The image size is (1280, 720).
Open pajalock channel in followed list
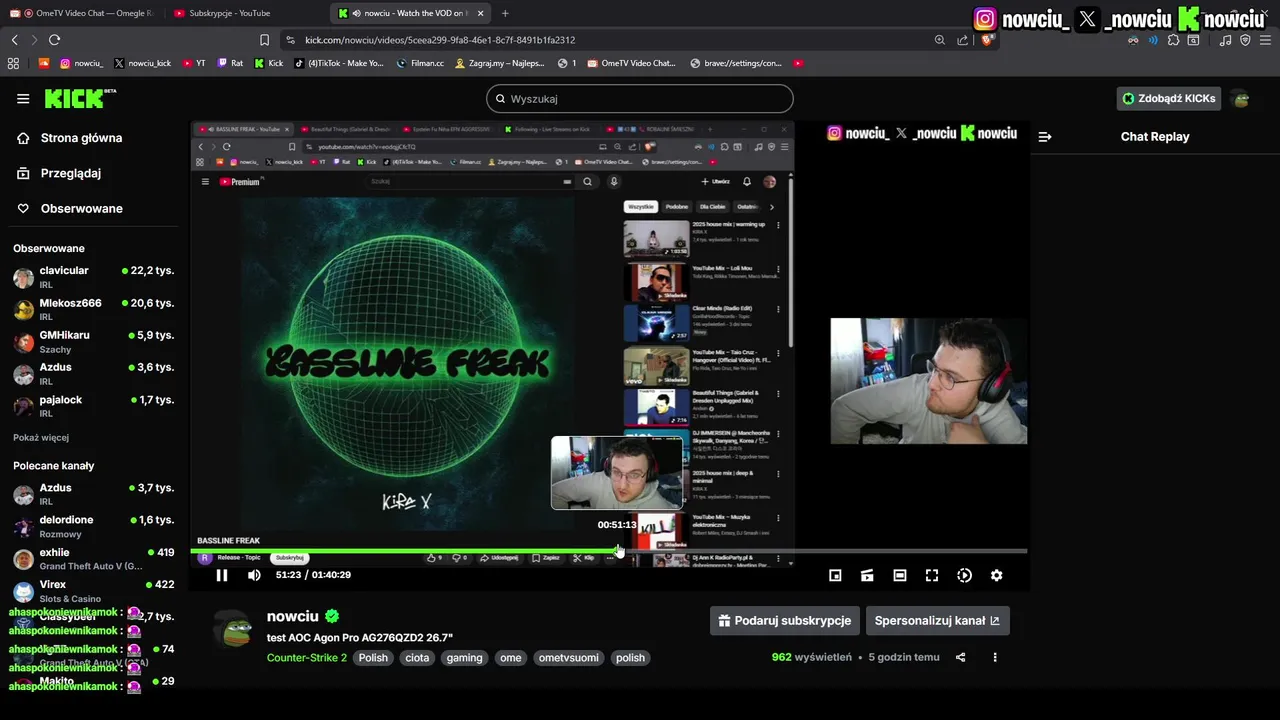(93, 406)
